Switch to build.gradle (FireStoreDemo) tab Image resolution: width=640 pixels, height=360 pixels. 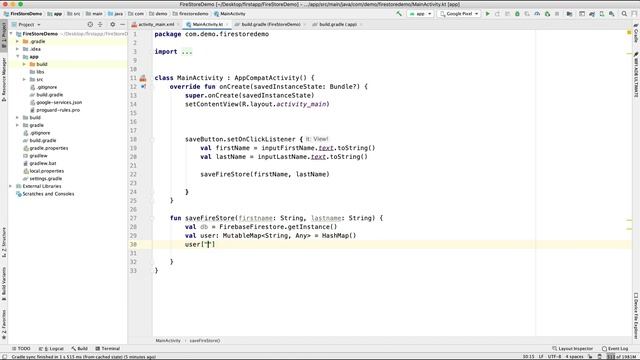pos(270,24)
